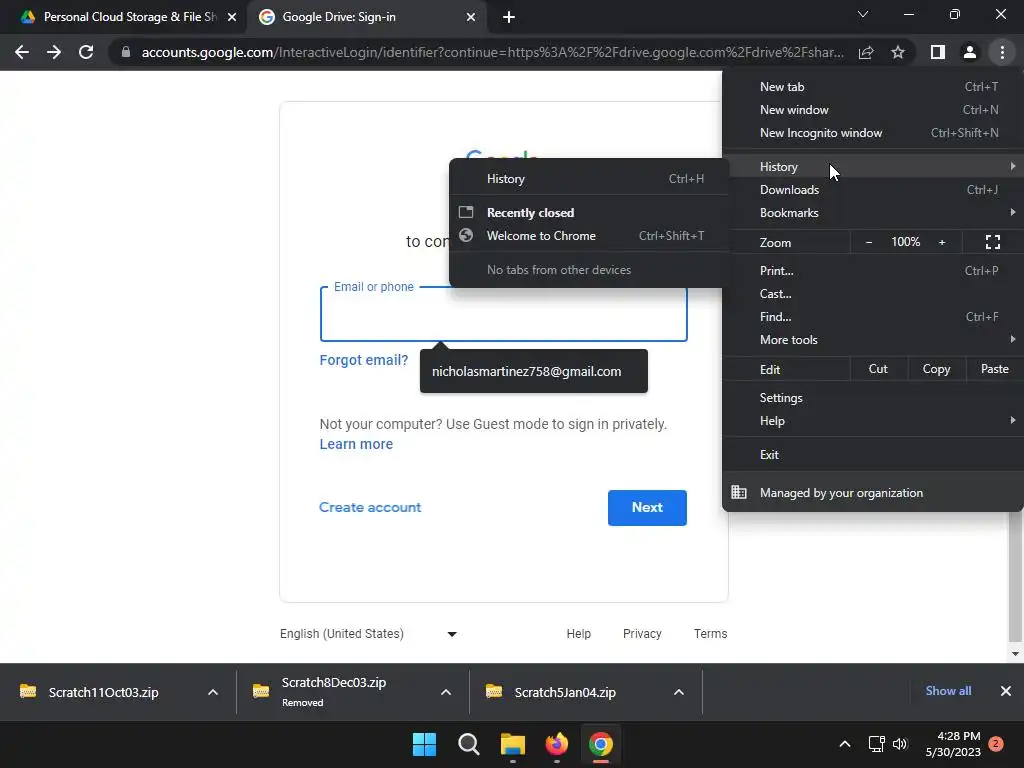The width and height of the screenshot is (1024, 768).
Task: Expand the Bookmarks submenu
Action: 873,212
